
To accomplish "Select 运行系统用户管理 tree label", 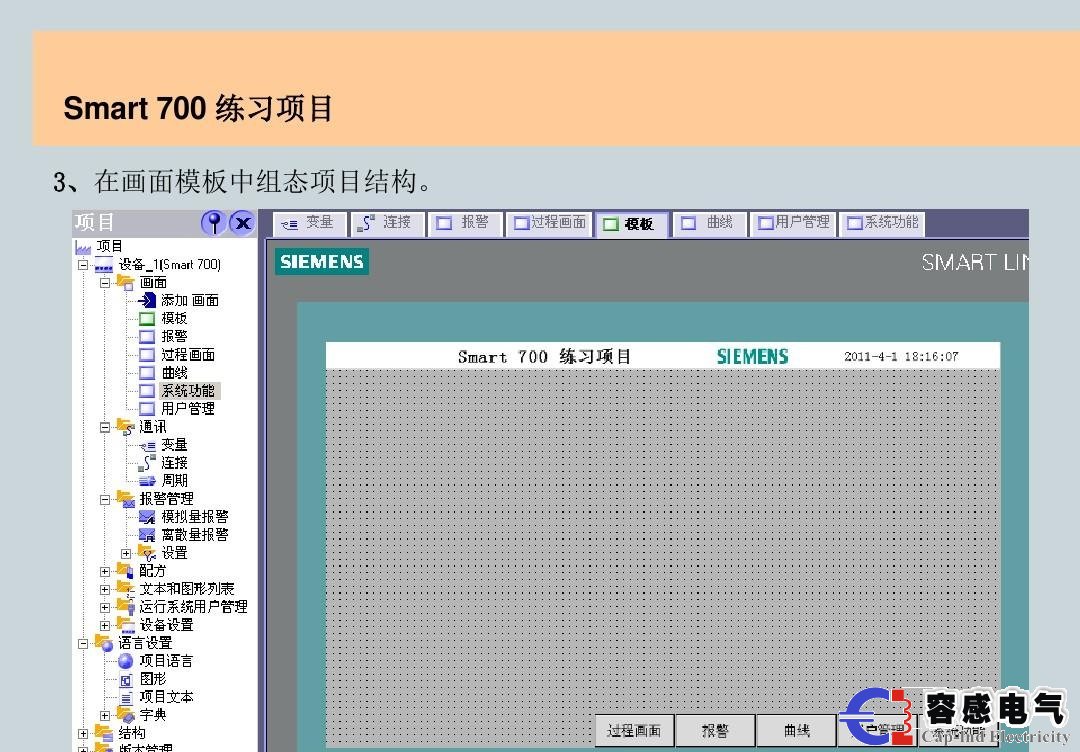I will pos(194,607).
